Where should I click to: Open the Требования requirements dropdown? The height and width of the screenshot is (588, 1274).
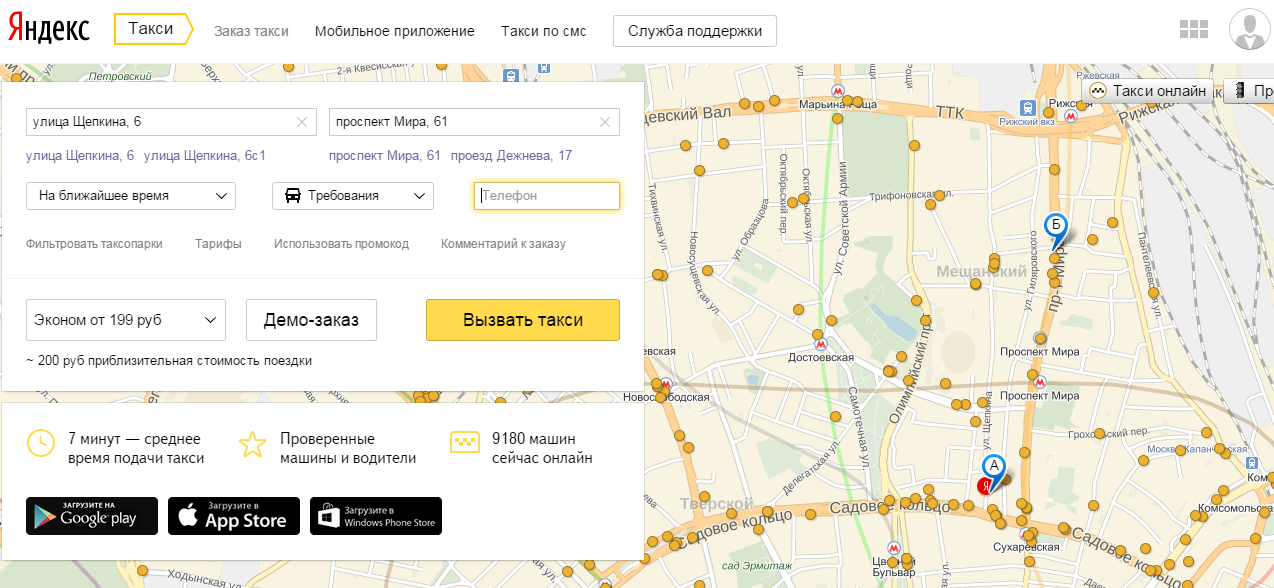(353, 196)
